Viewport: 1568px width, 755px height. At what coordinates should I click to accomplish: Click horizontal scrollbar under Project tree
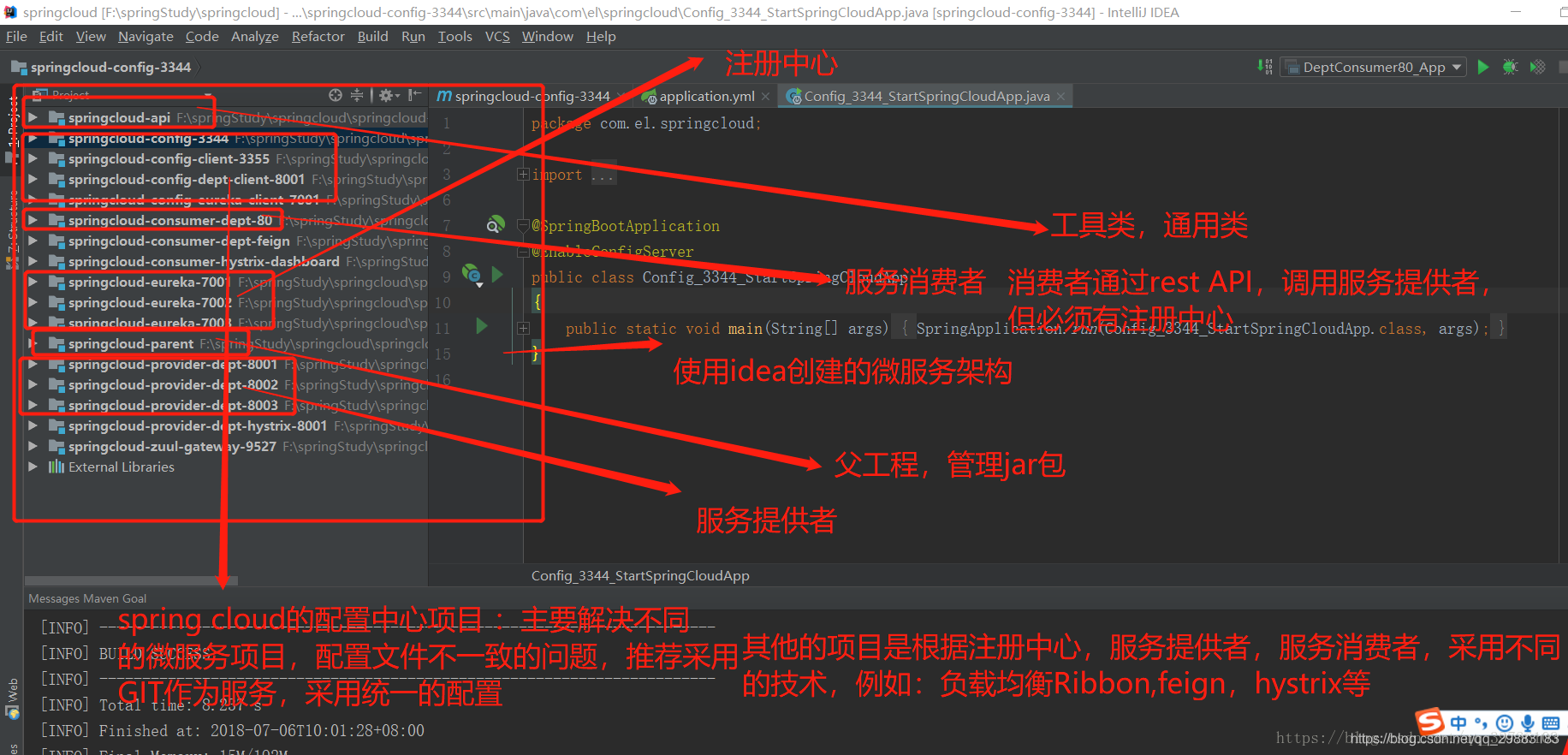click(x=131, y=580)
